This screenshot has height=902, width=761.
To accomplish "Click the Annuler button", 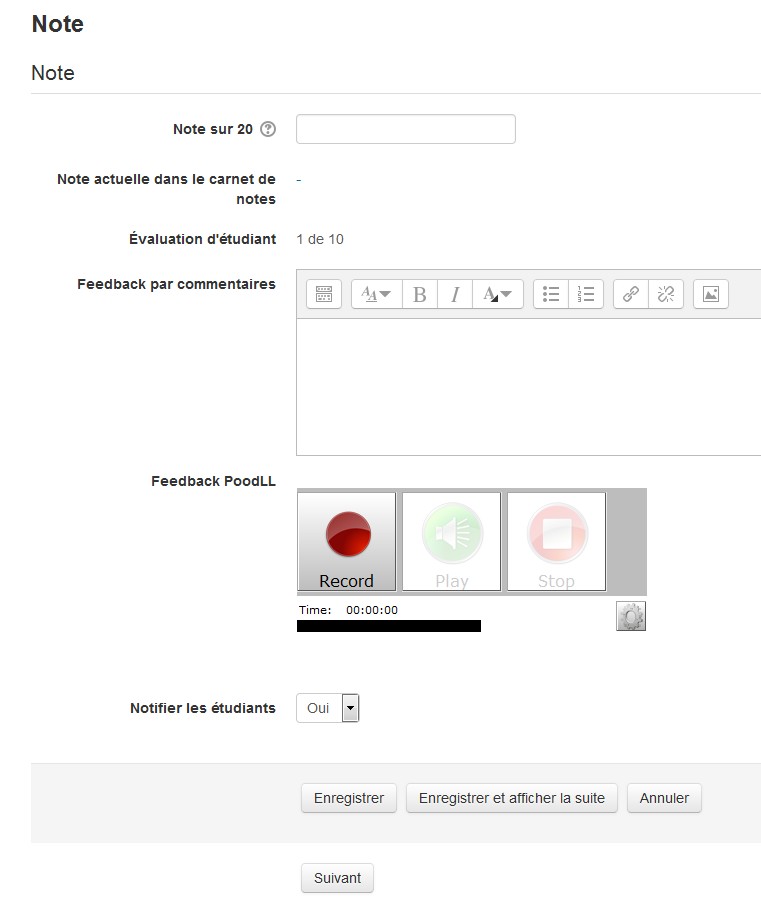I will click(664, 798).
